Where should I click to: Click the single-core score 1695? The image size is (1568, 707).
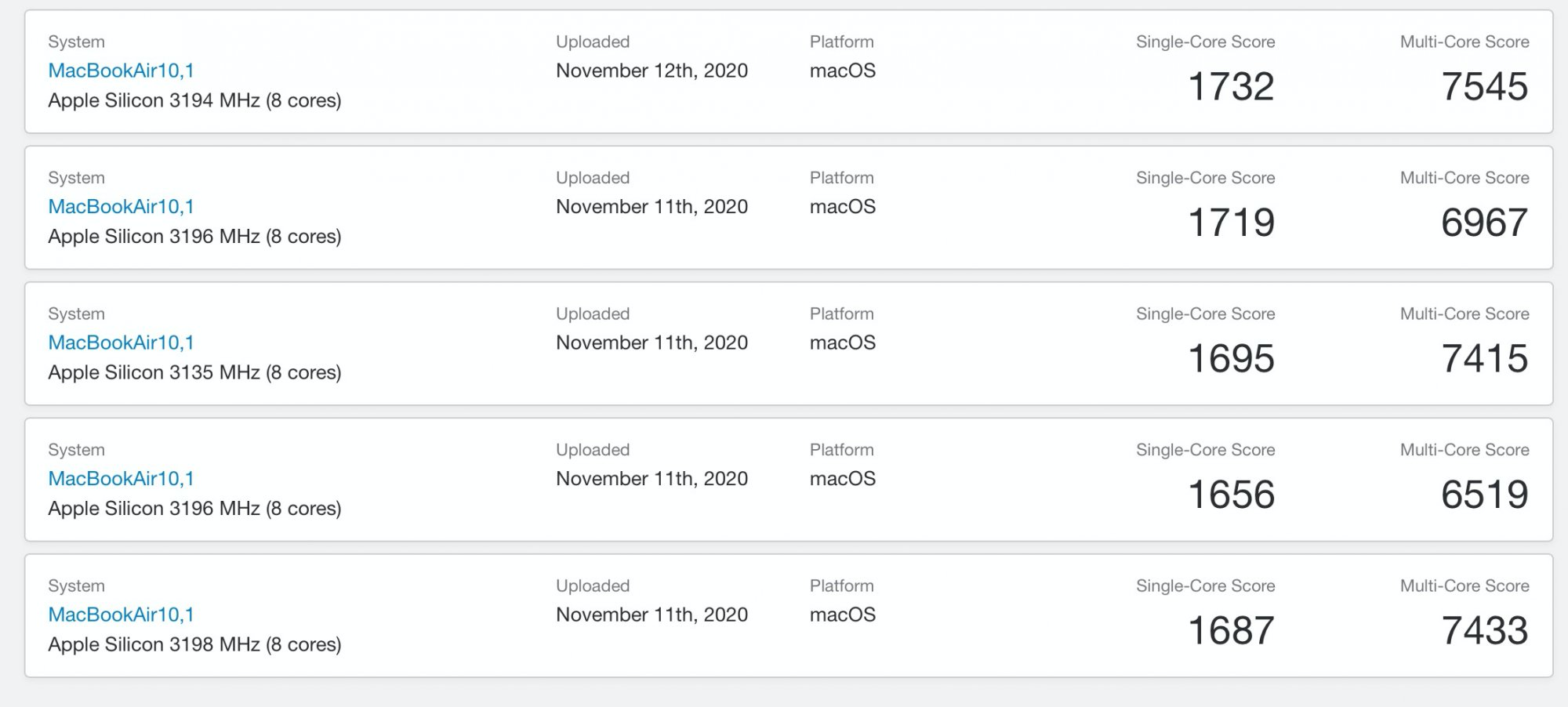coord(1232,358)
